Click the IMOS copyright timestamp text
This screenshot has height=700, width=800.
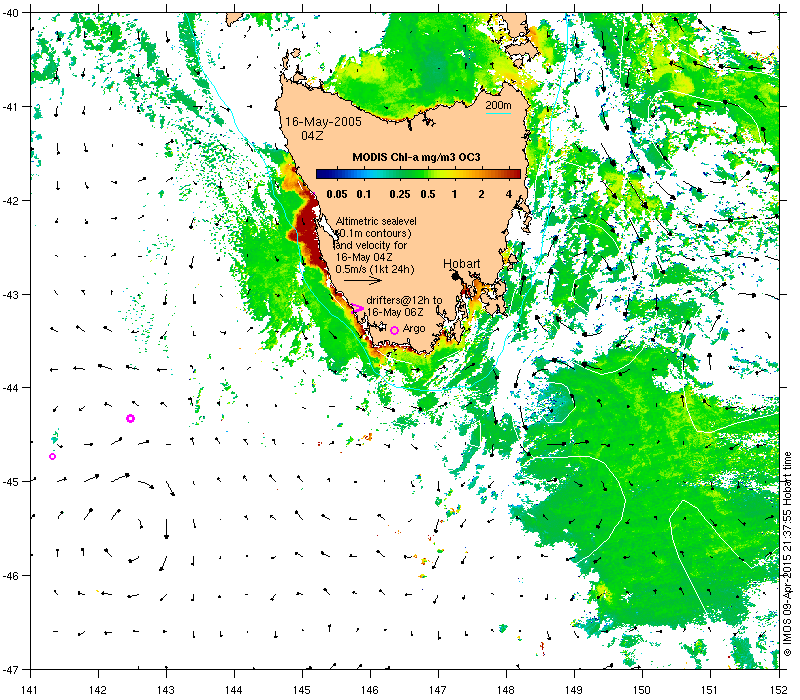(x=787, y=555)
